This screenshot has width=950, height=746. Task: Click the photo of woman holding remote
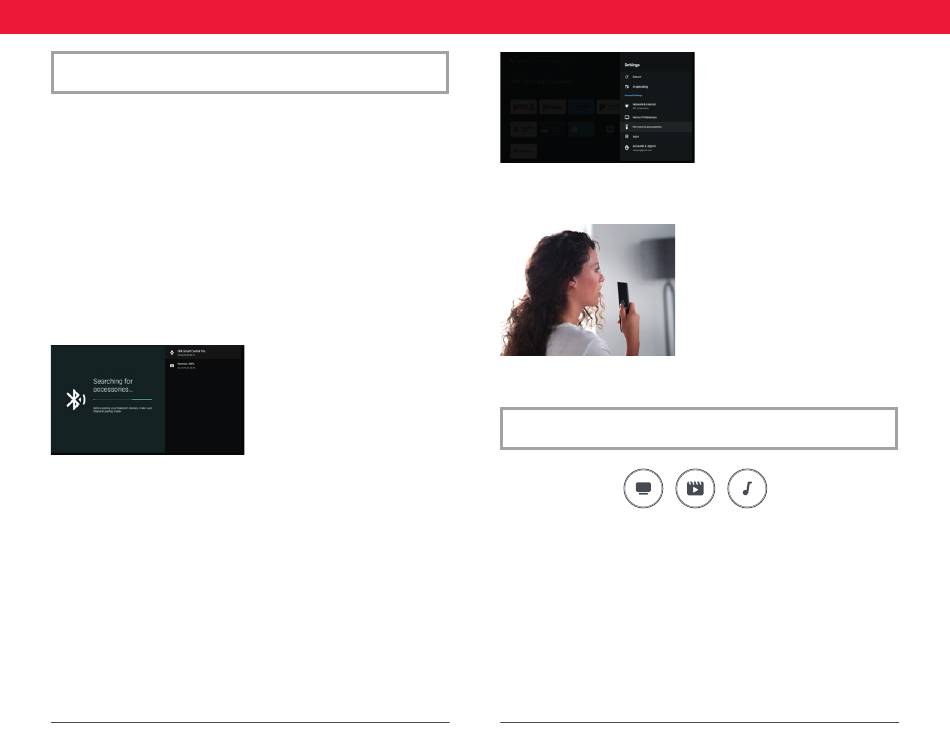click(x=587, y=290)
